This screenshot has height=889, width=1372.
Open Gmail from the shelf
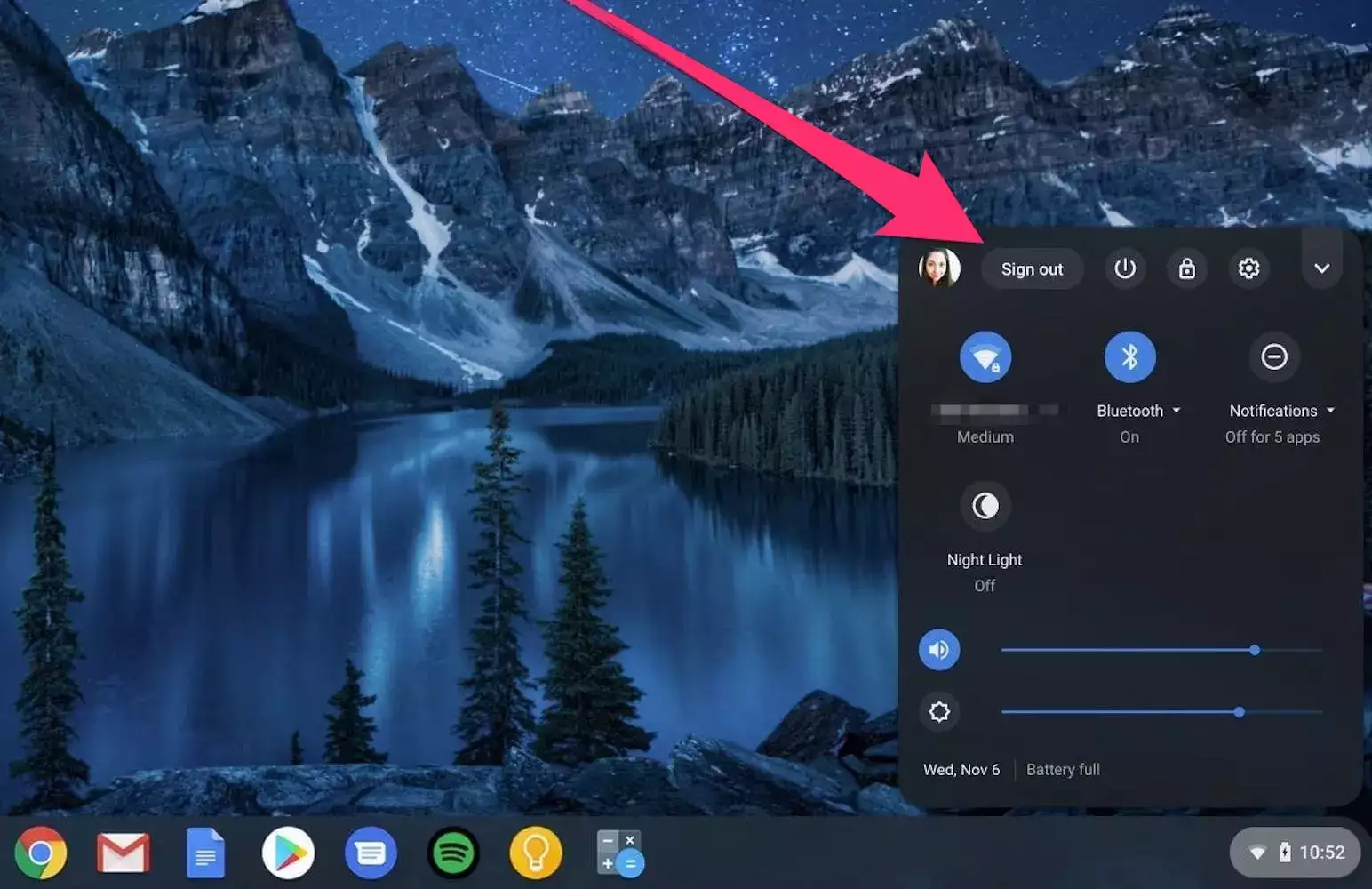point(123,853)
